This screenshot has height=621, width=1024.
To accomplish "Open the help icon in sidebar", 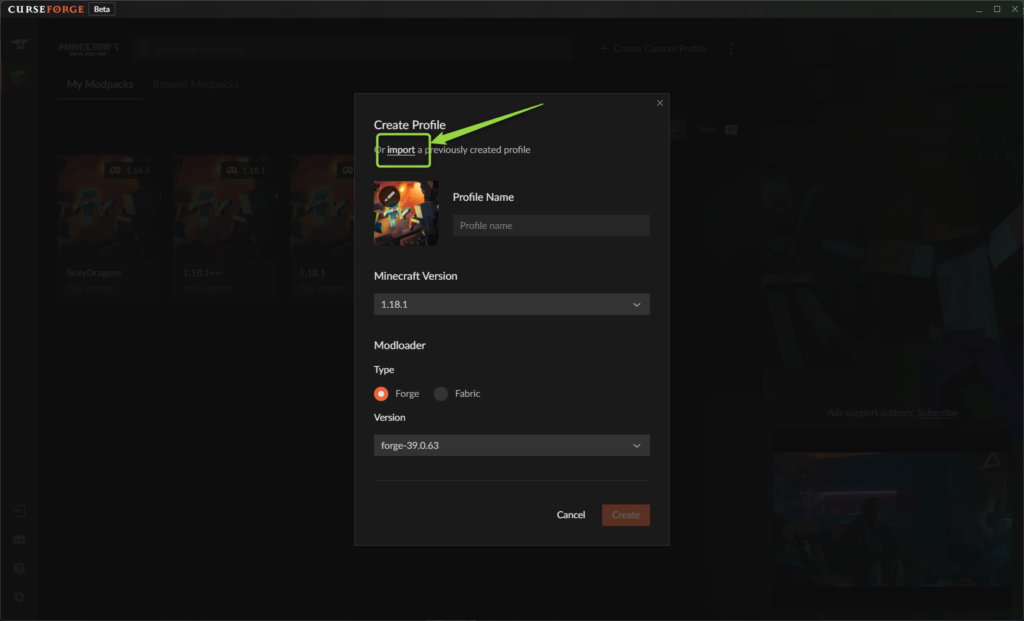I will pyautogui.click(x=19, y=568).
